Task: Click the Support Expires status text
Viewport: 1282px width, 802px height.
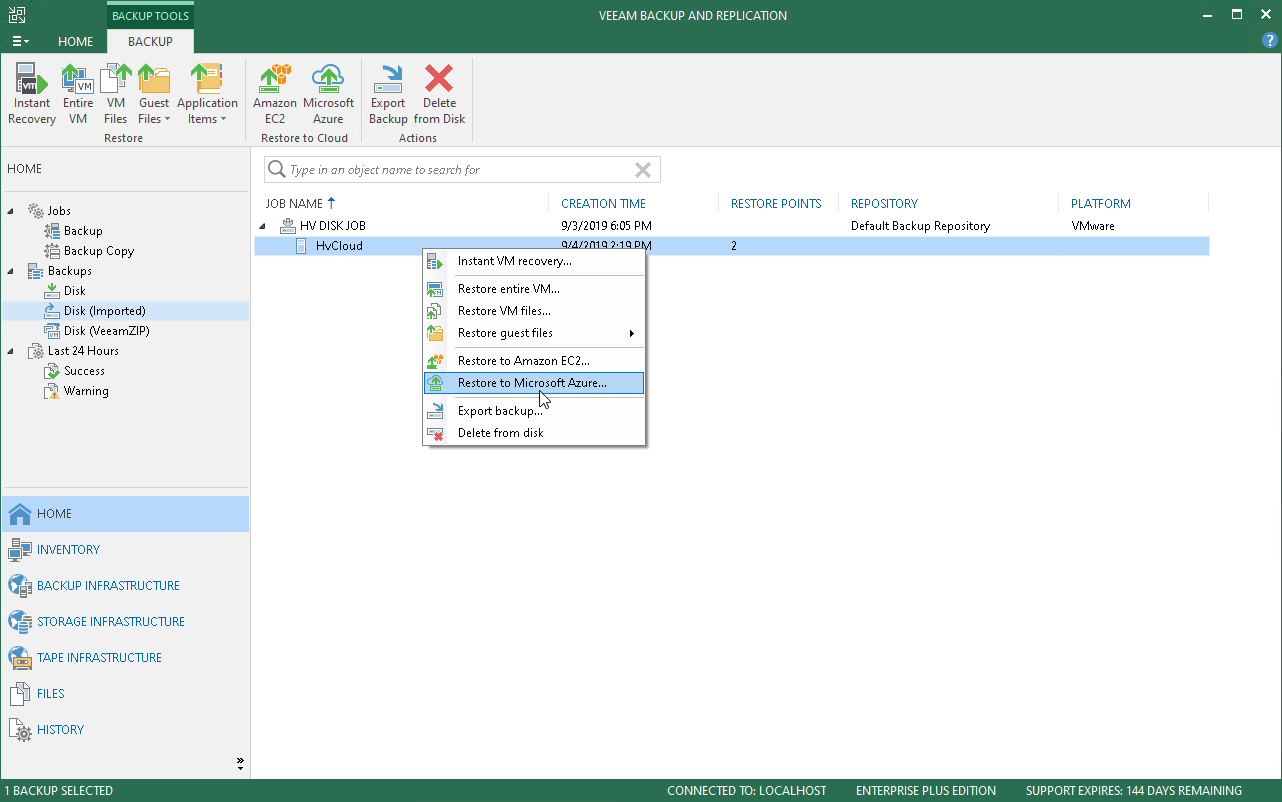Action: 1134,791
